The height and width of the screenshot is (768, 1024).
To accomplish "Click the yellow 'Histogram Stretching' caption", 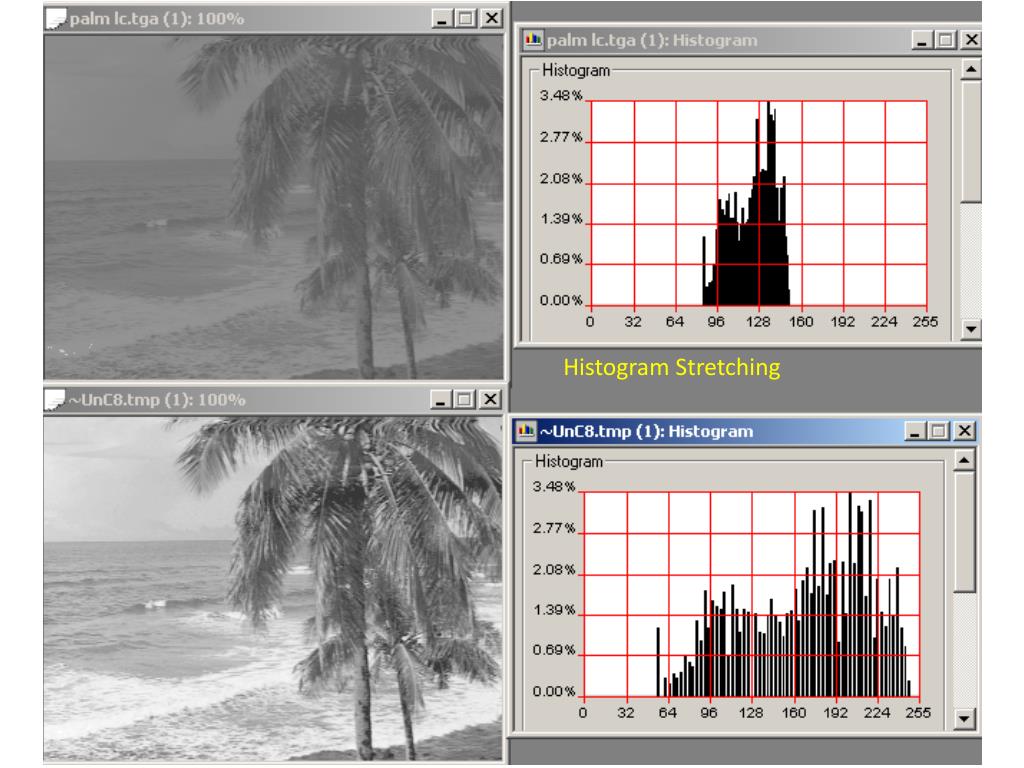I will tap(672, 368).
